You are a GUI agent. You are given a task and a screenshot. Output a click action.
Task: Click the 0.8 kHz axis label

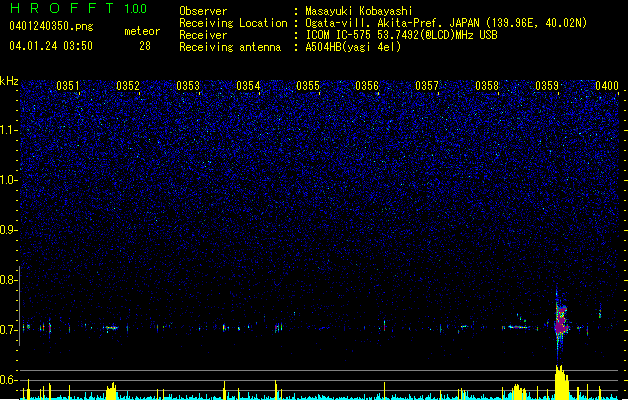(8, 280)
